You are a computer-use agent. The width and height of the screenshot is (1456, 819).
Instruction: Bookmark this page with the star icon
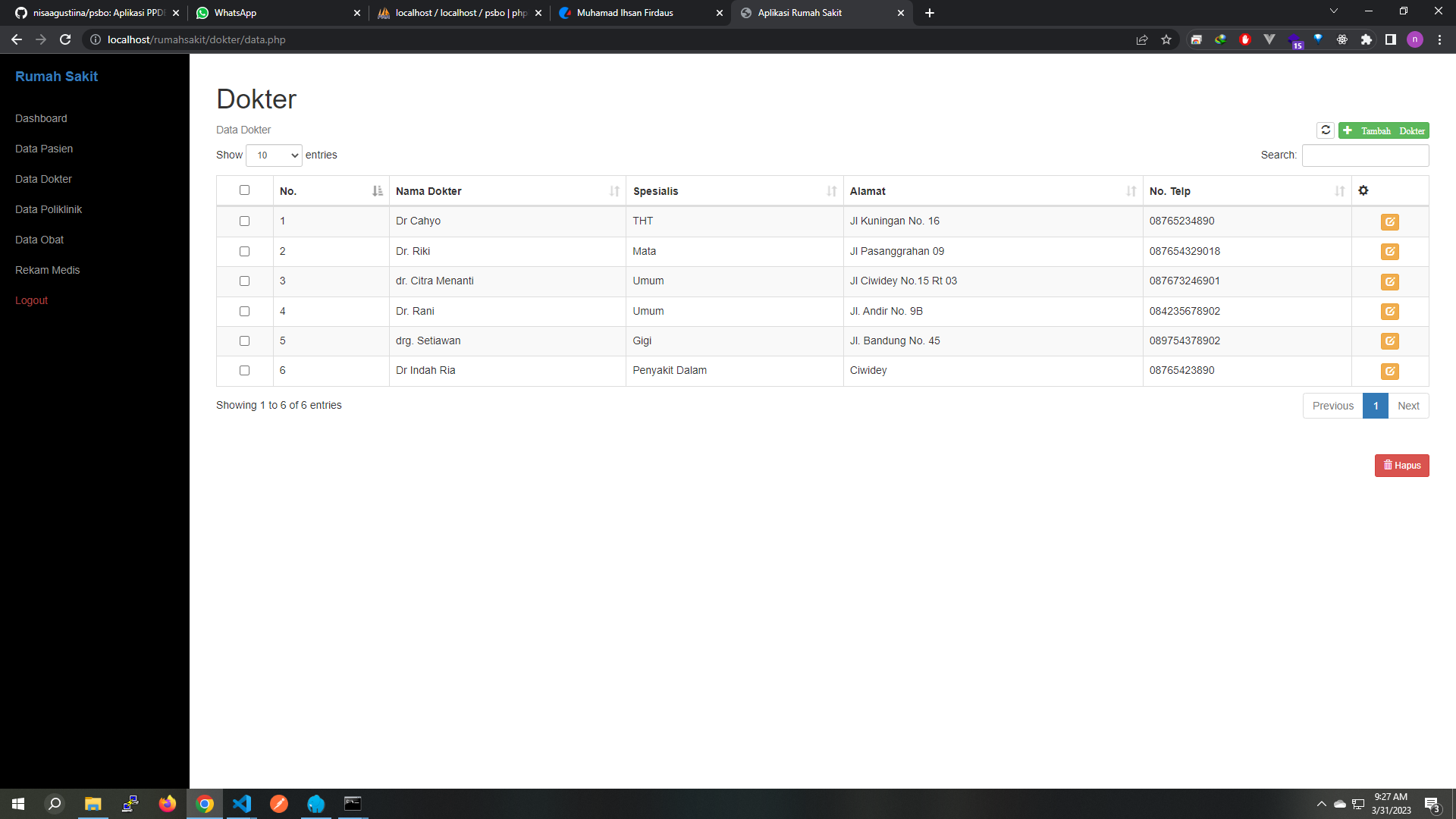pyautogui.click(x=1166, y=39)
